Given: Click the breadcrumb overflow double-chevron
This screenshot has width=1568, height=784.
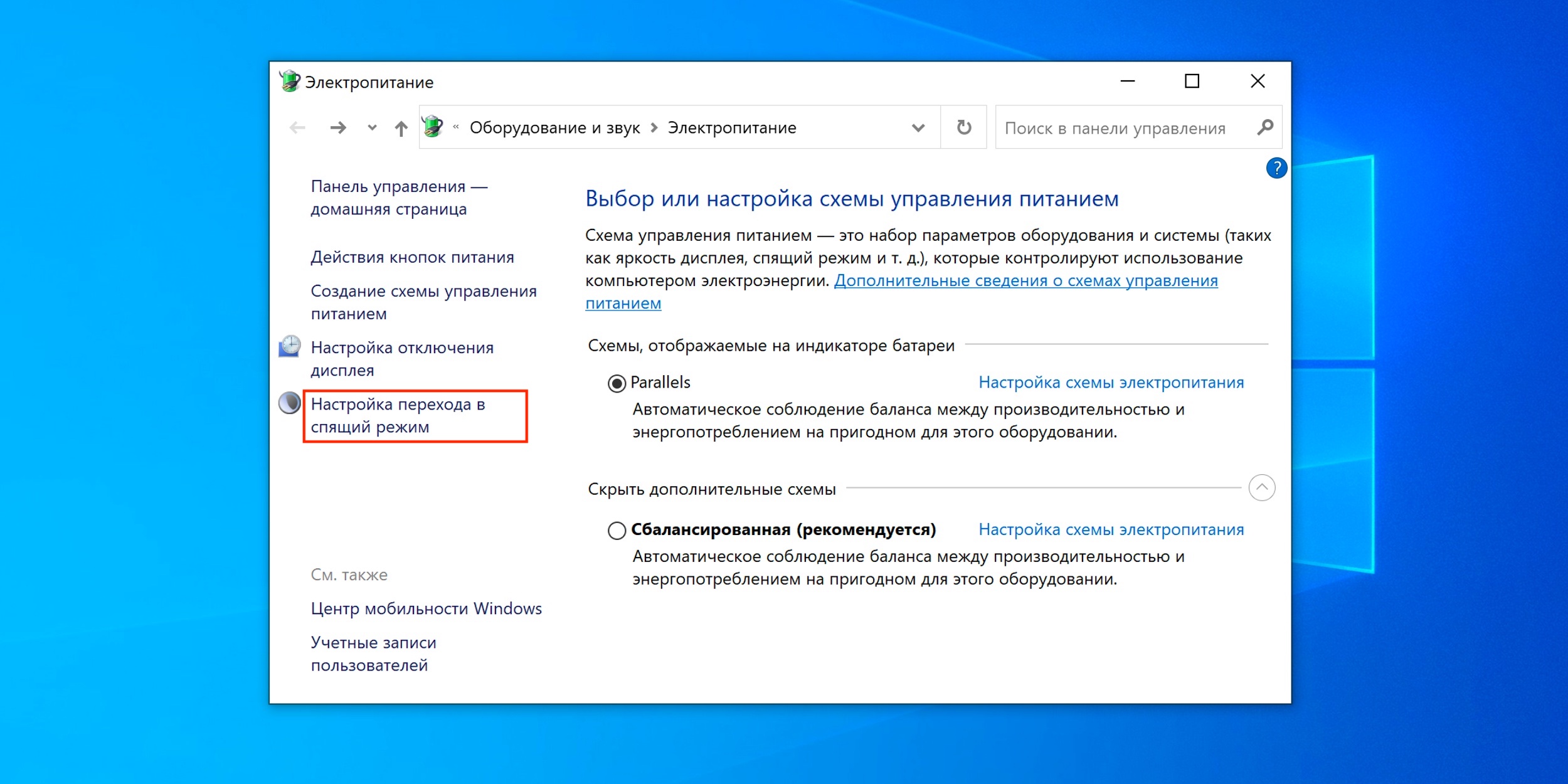Looking at the screenshot, I should pos(456,127).
